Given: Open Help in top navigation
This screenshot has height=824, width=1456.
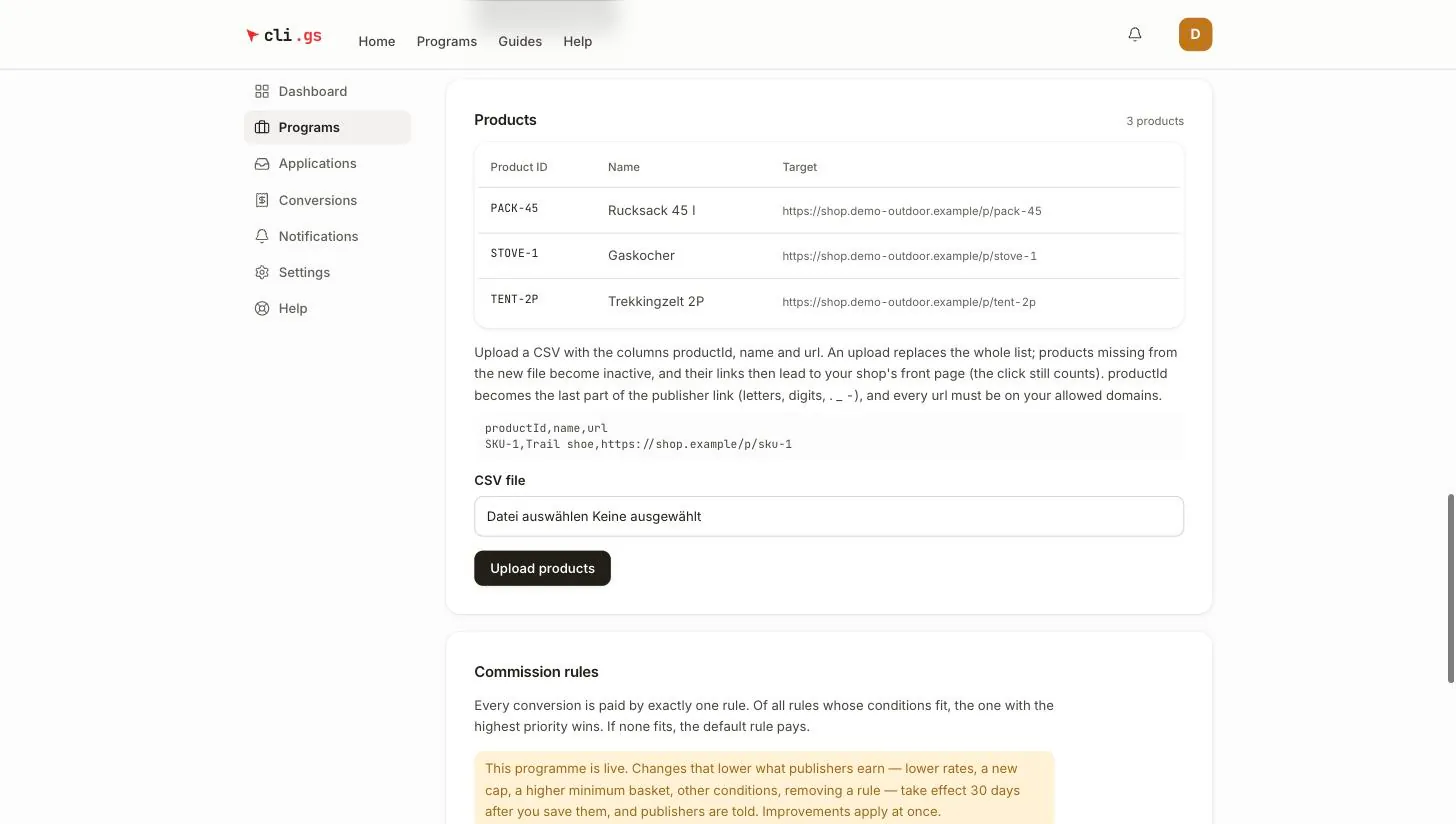Looking at the screenshot, I should pyautogui.click(x=578, y=41).
